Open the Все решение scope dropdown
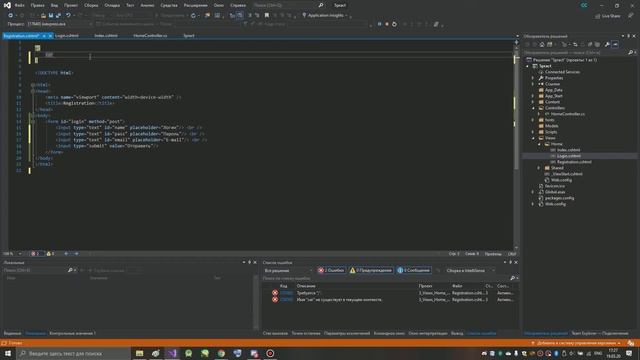Viewport: 640px width, 360px height. point(288,271)
